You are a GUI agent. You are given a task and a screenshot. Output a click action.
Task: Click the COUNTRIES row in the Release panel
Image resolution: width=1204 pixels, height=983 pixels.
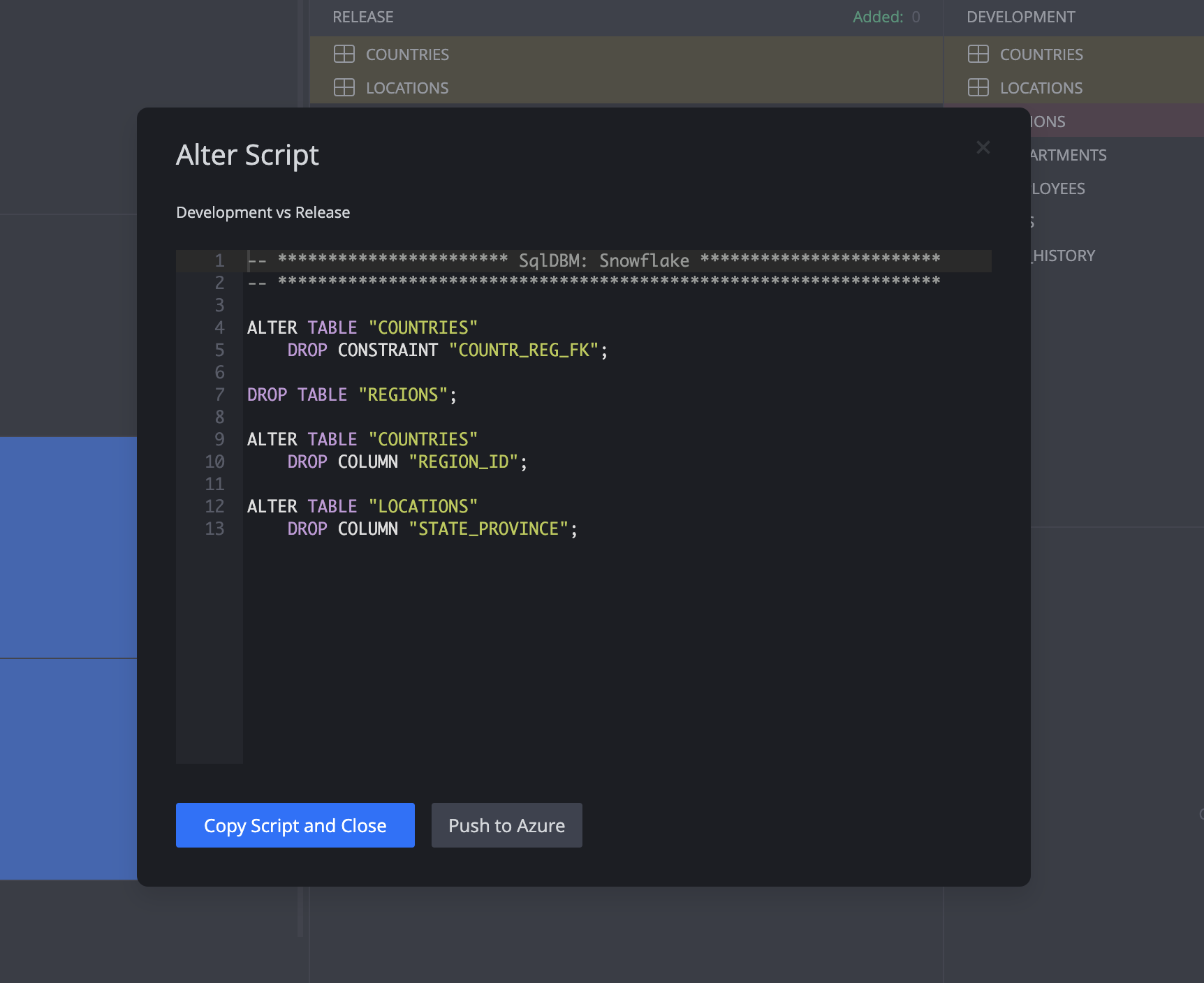click(407, 54)
